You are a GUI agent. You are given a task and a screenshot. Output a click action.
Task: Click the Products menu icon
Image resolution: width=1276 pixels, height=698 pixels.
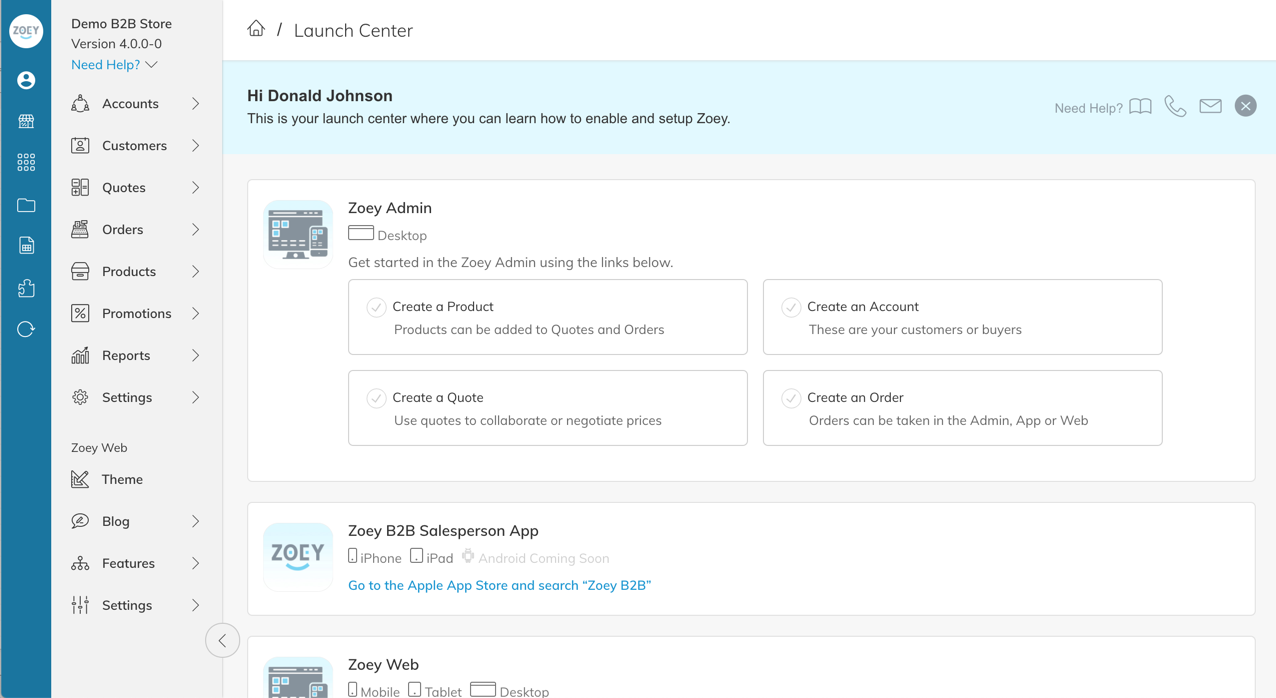point(80,271)
